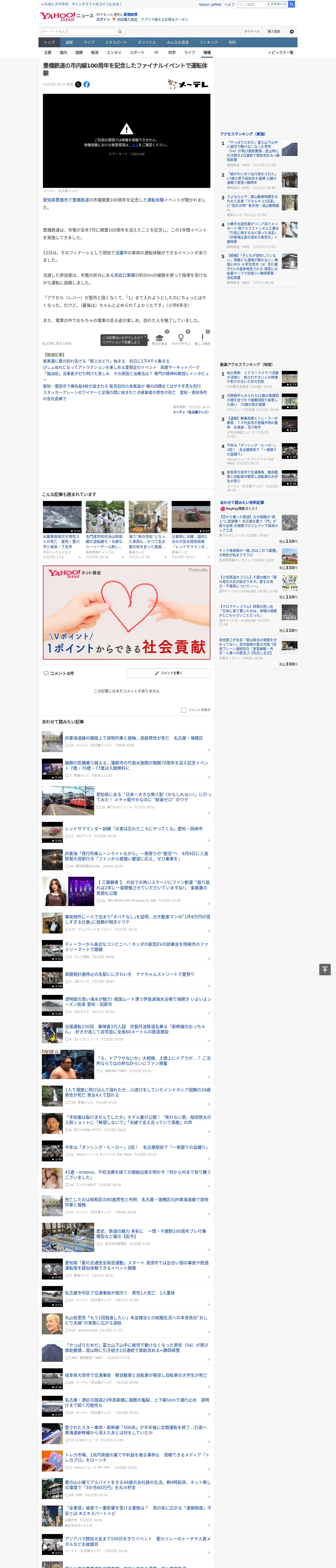336x1568 pixels.
Task: Select the 経済 category
Action: [x=94, y=52]
